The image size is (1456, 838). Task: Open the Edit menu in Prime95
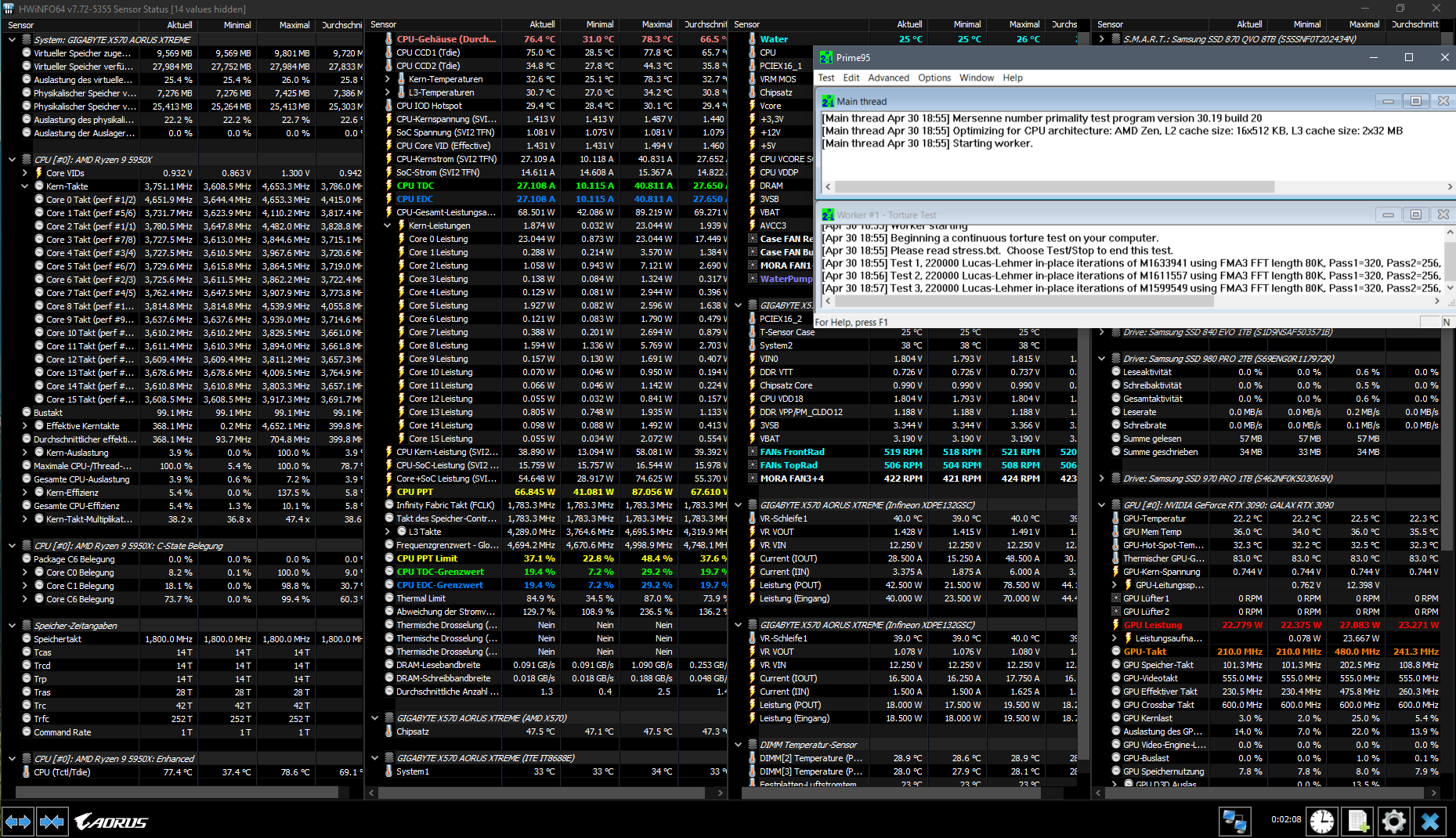851,78
